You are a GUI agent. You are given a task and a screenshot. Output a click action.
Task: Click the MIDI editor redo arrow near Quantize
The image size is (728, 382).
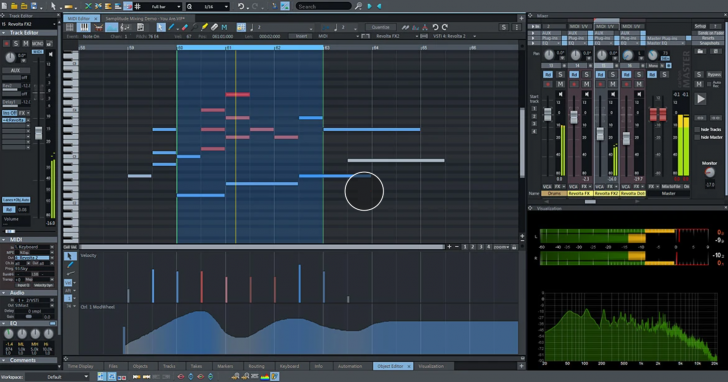(445, 27)
